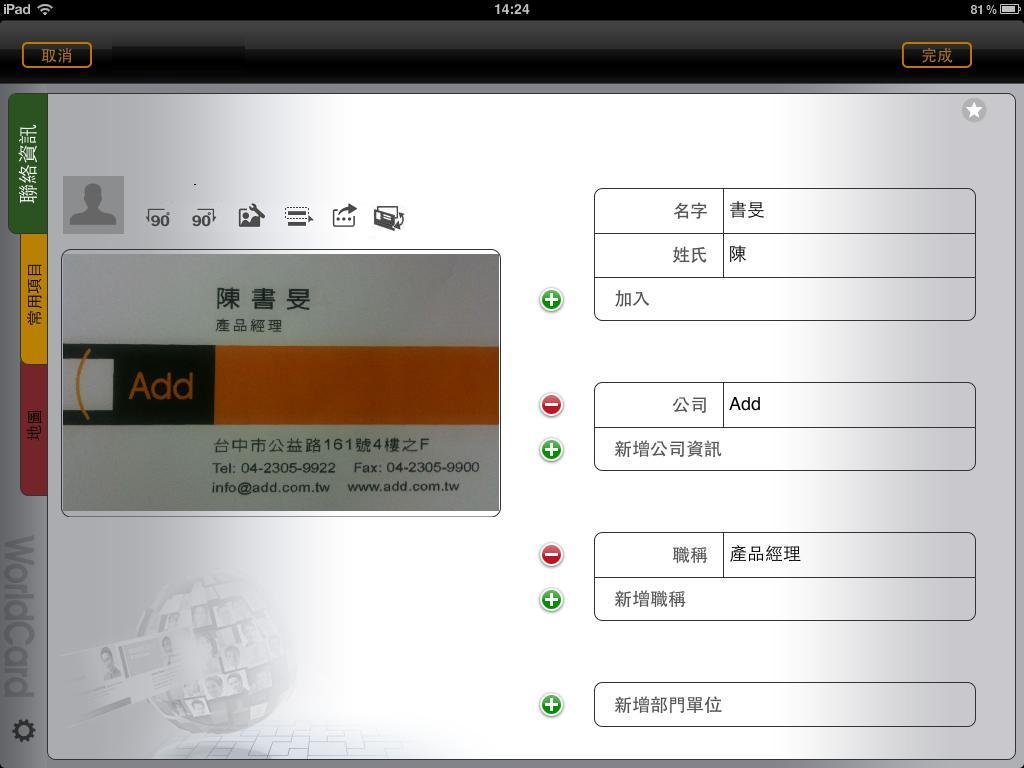Toggle the favorite star icon
The image size is (1024, 768).
[974, 110]
